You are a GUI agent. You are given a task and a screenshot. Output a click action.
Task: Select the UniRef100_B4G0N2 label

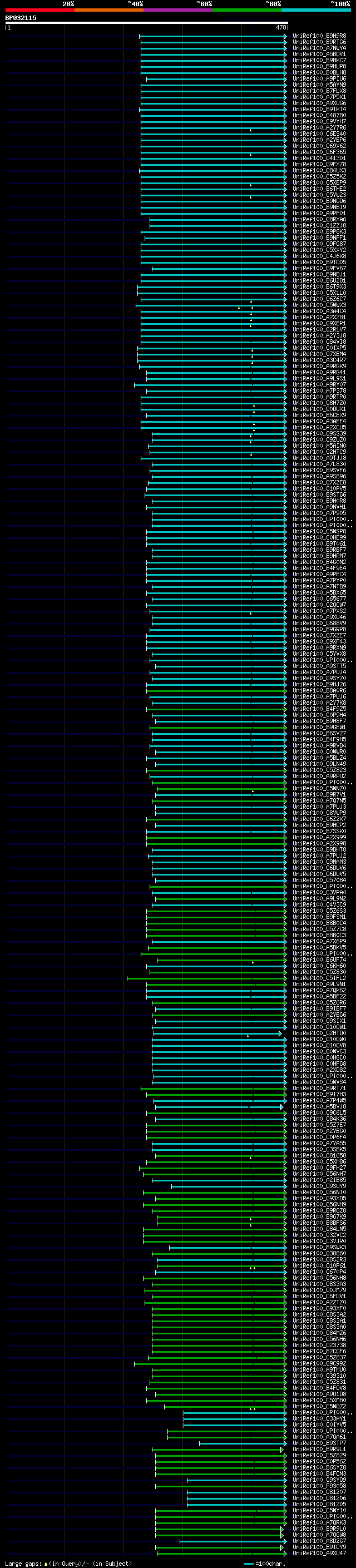coord(319,562)
